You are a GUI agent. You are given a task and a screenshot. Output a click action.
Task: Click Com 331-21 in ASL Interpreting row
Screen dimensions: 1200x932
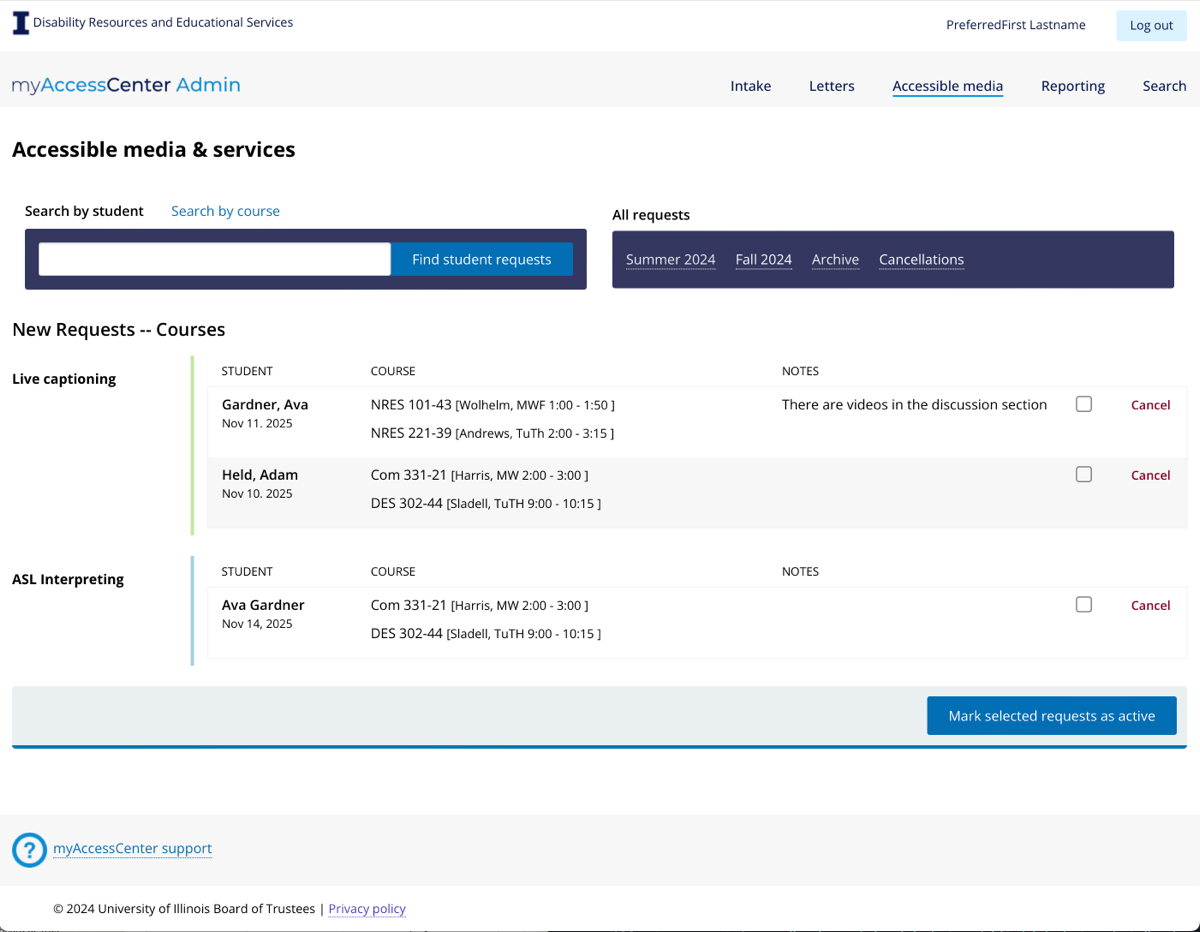[x=409, y=605]
